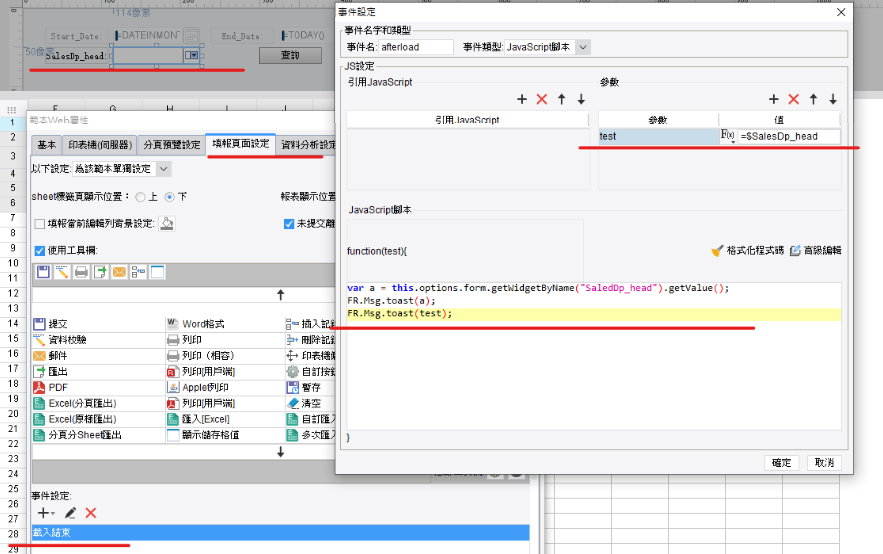The image size is (883, 554).
Task: Select the 提交 tool in the list
Action: [x=51, y=324]
